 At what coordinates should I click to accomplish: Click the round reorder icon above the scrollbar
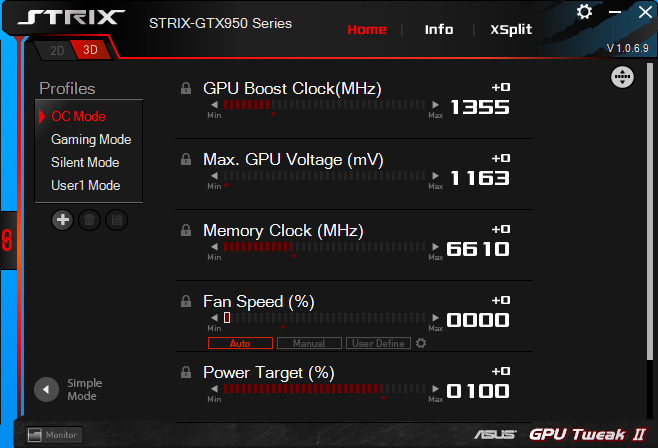(x=621, y=77)
